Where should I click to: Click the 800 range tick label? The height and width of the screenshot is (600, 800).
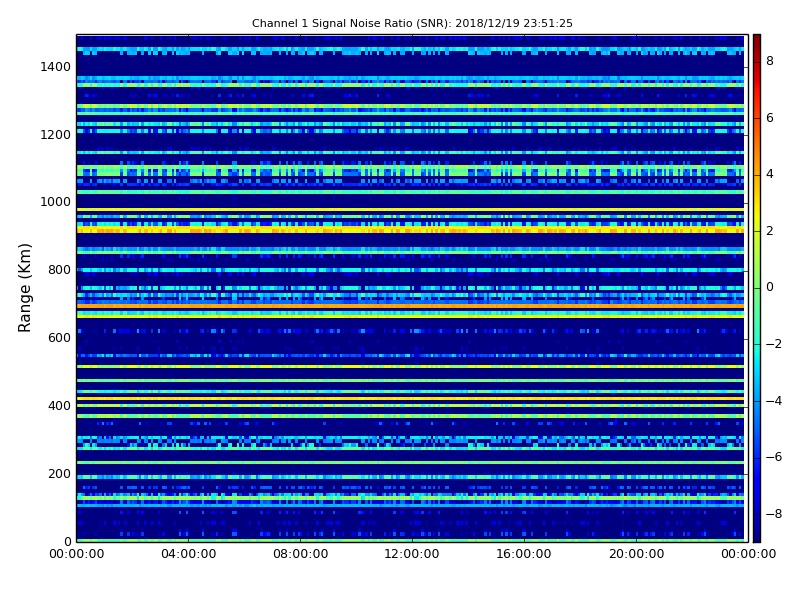pyautogui.click(x=59, y=270)
